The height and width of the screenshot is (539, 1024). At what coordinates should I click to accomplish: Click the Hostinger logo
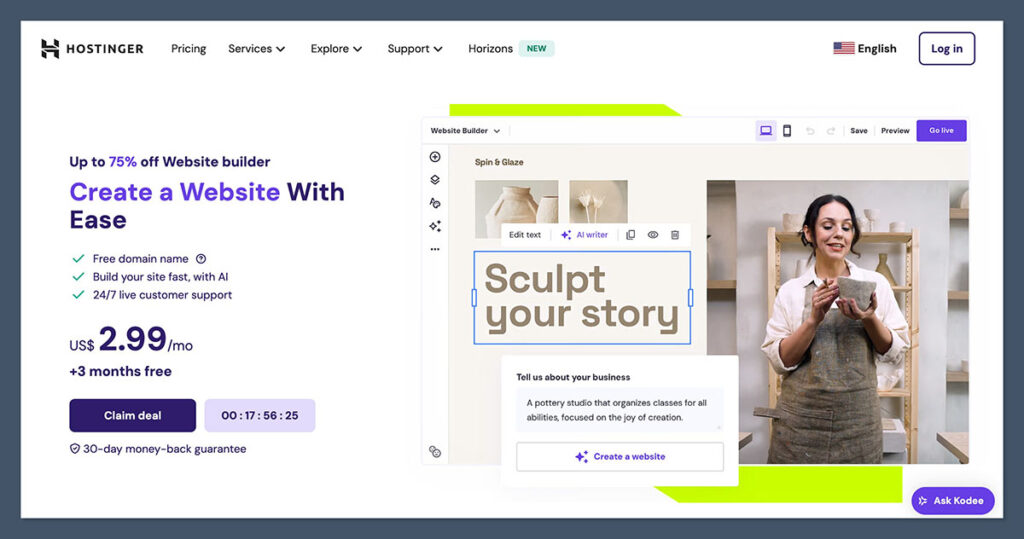[92, 48]
